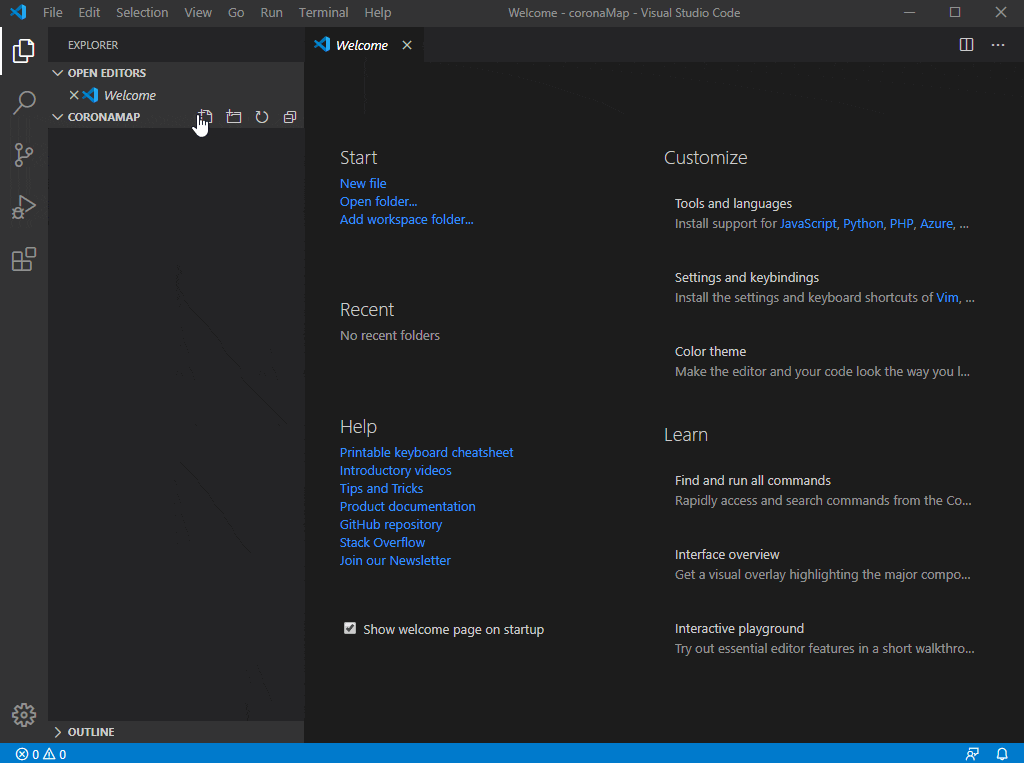Open the Color theme item
This screenshot has height=763, width=1024.
(x=711, y=351)
